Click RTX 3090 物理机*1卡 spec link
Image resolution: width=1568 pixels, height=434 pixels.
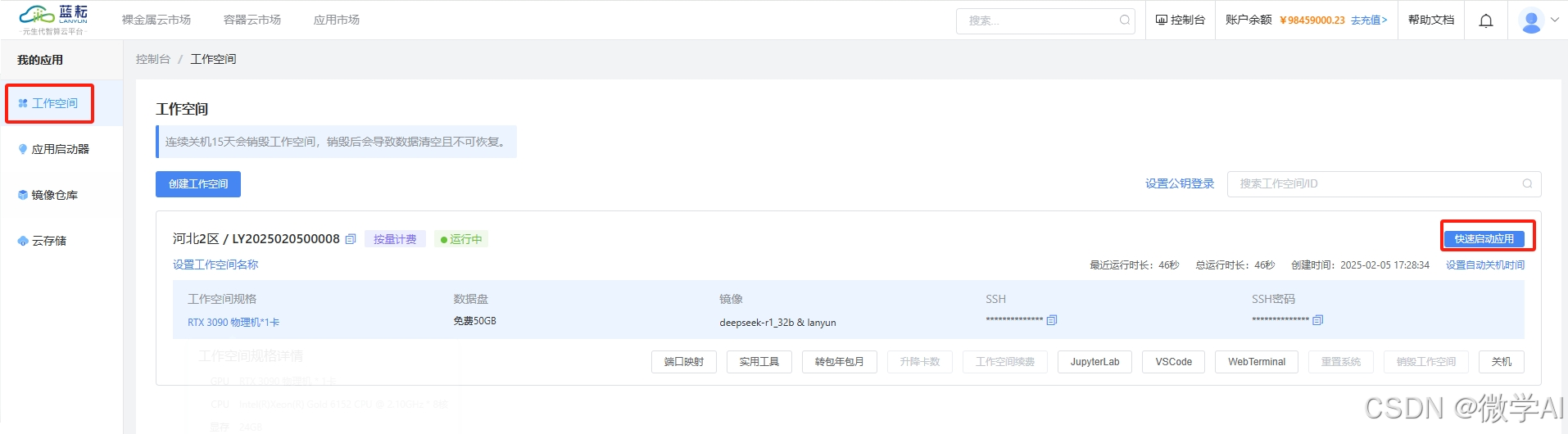point(233,323)
